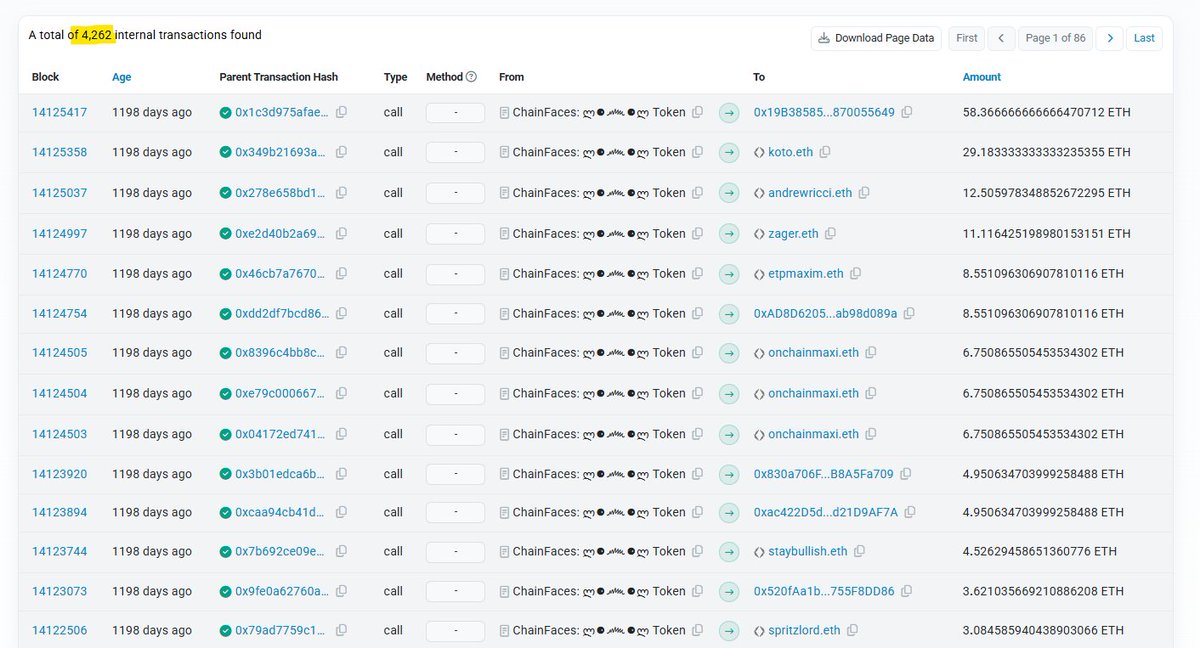The height and width of the screenshot is (648, 1200).
Task: Copy parent hash 0x278e658bd1…
Action: click(341, 193)
